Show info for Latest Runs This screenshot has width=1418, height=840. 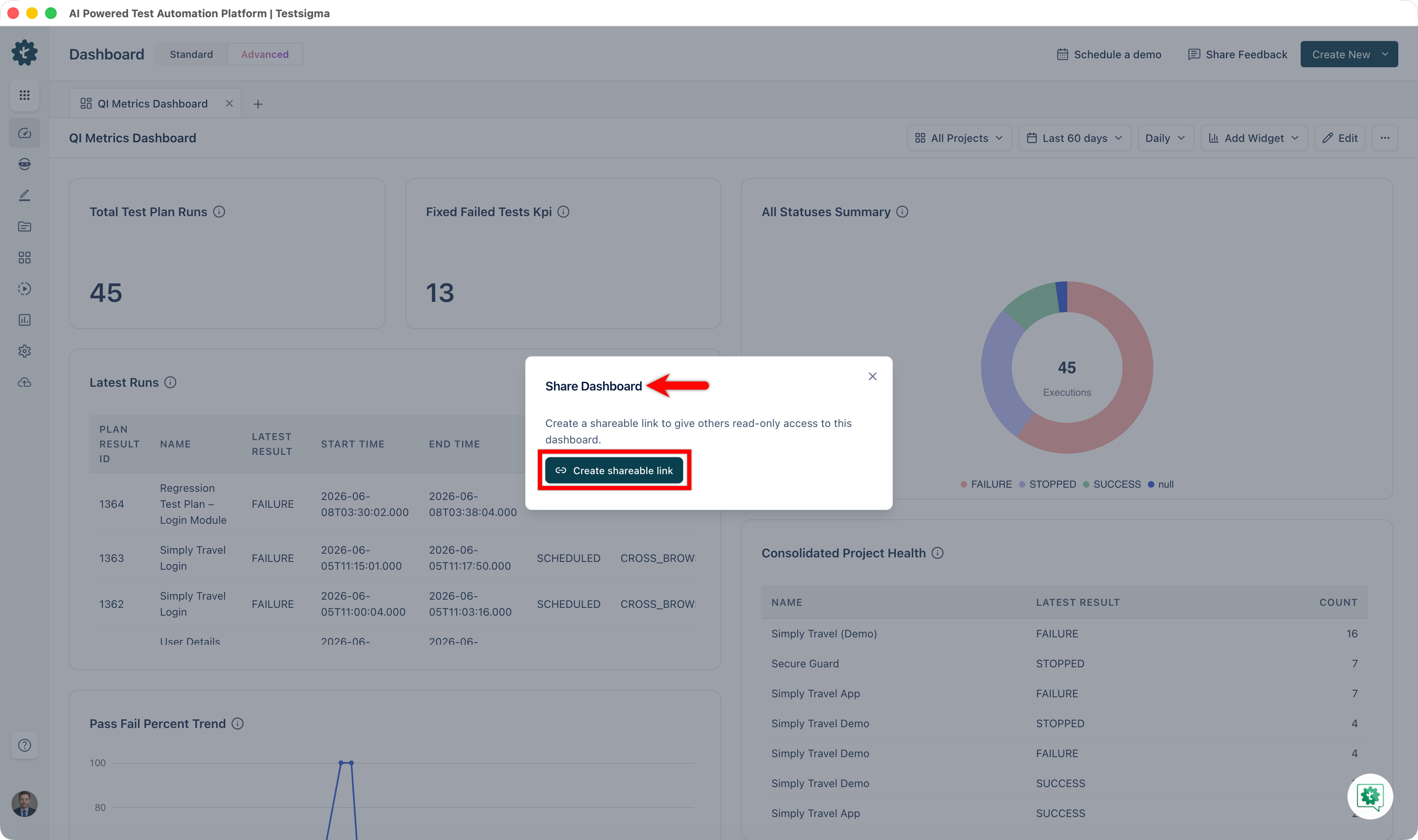(170, 383)
